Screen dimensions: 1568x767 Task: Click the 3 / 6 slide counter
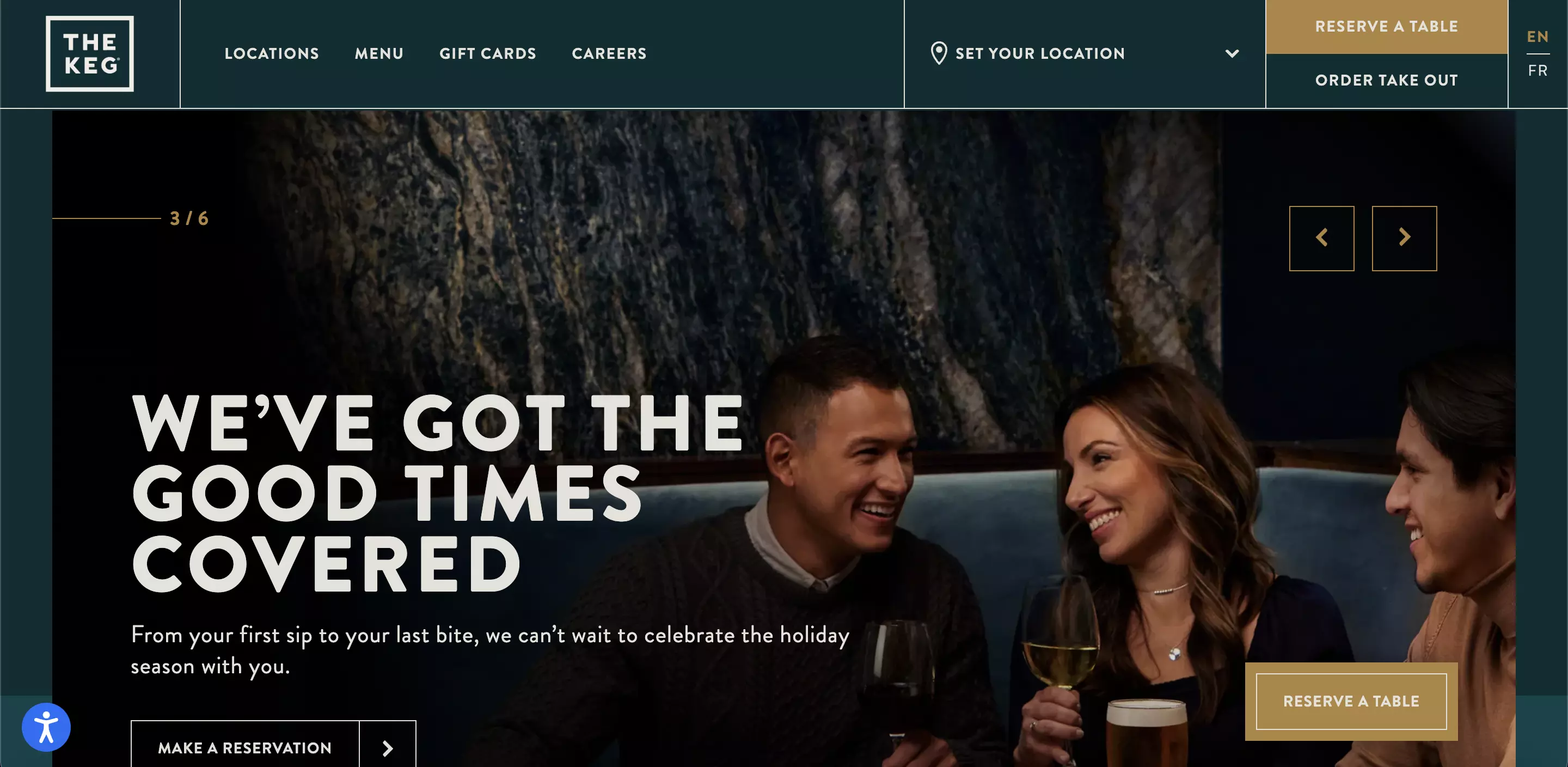[x=189, y=218]
